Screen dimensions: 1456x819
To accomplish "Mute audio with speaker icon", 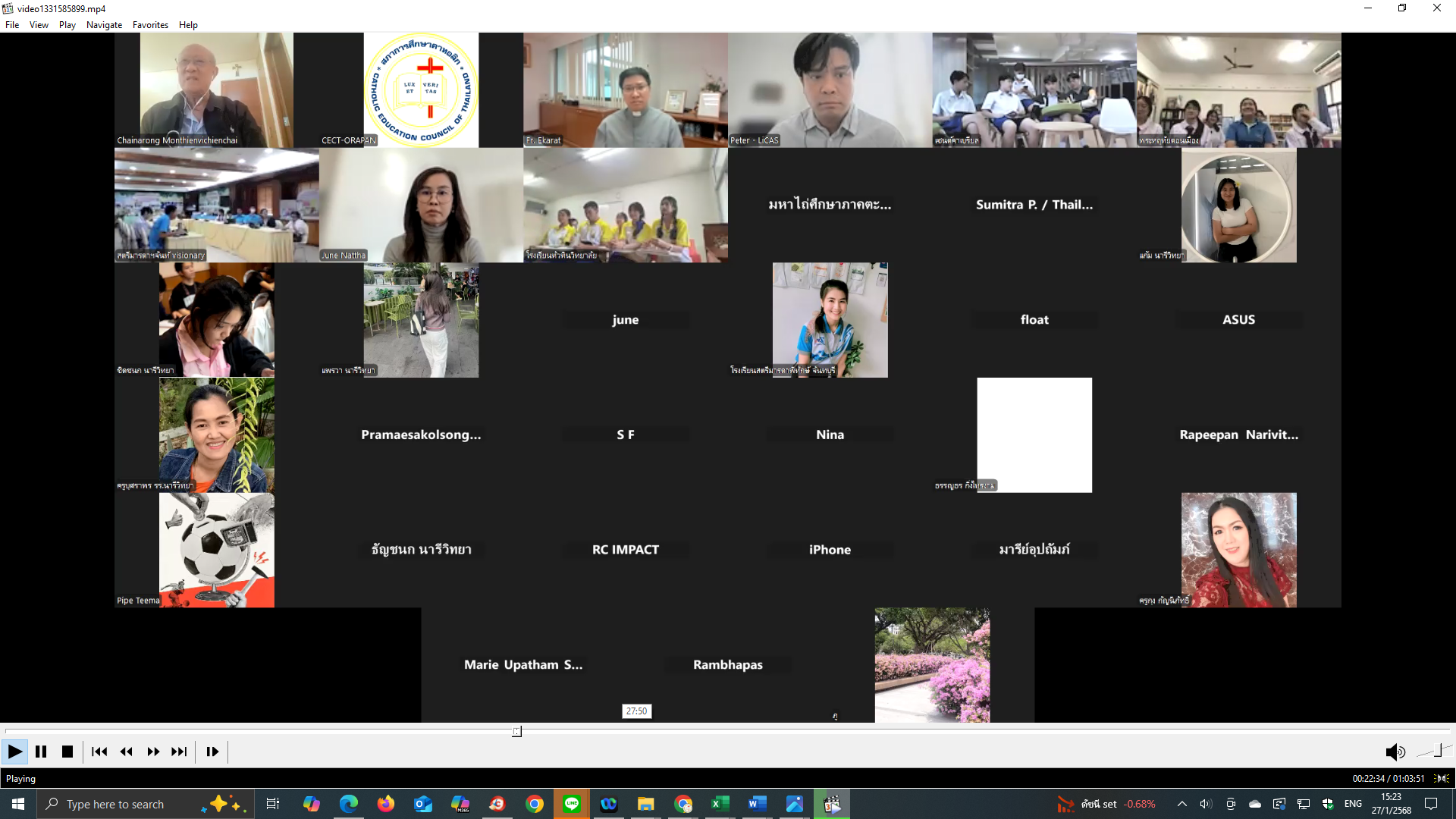I will click(x=1395, y=752).
